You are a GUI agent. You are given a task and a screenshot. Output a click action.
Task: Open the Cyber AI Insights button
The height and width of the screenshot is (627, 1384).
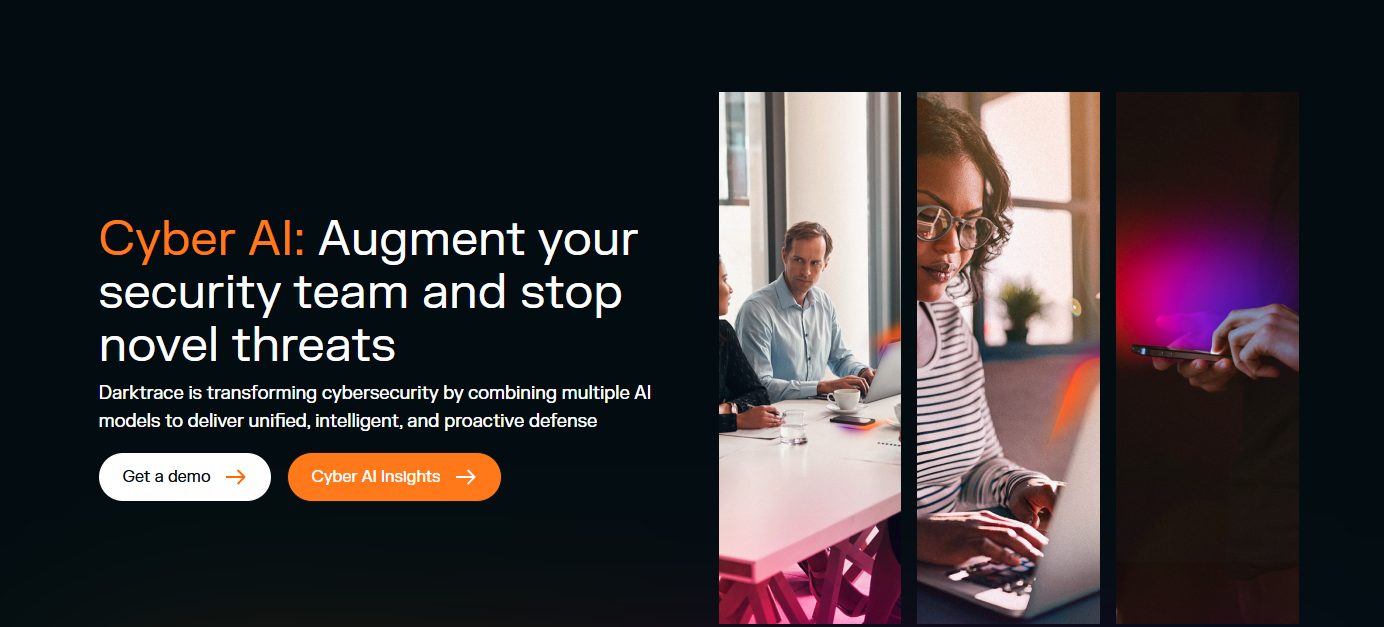point(394,477)
